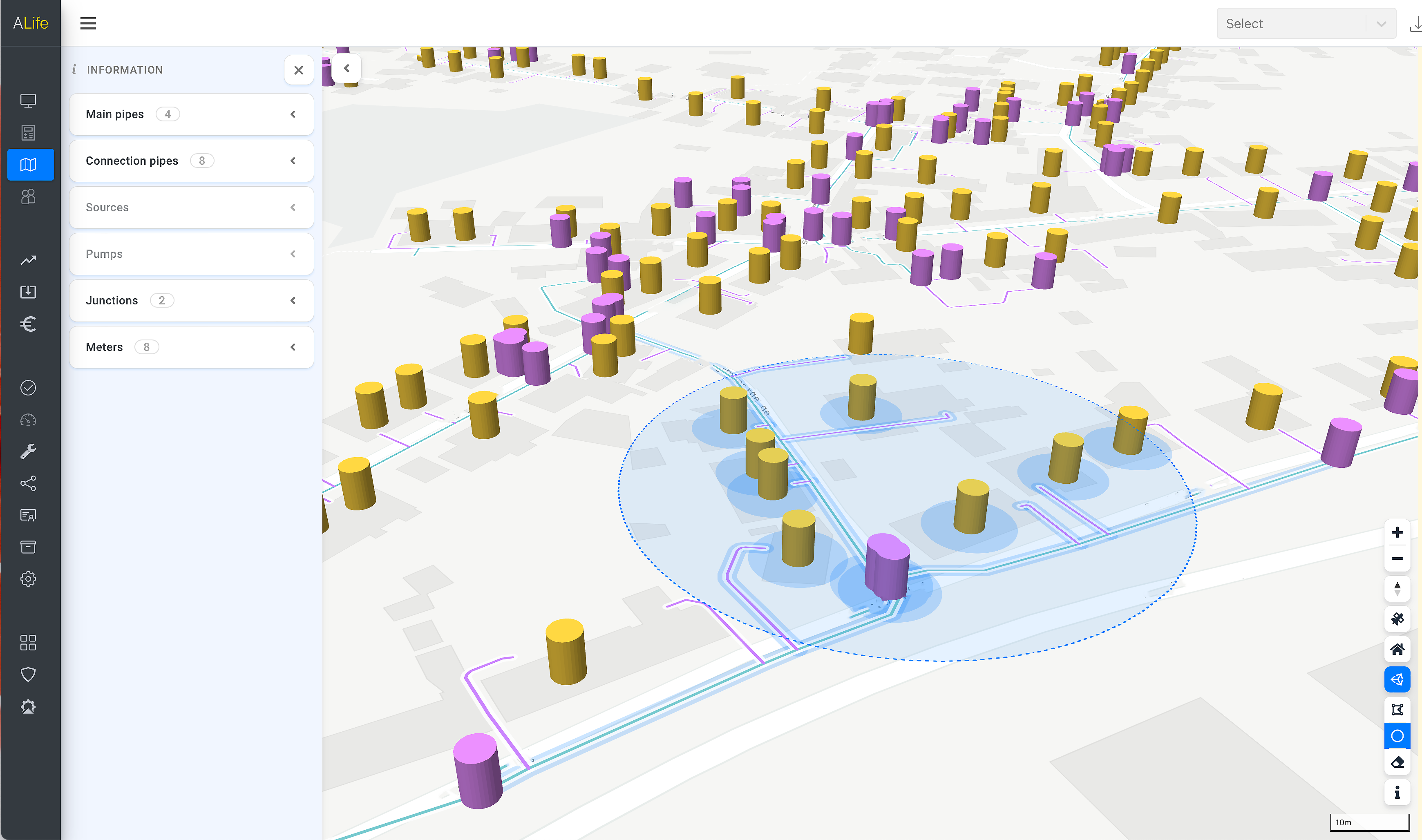Screen dimensions: 1422x840
Task: Open the shield icon in sidebar
Action: [28, 674]
